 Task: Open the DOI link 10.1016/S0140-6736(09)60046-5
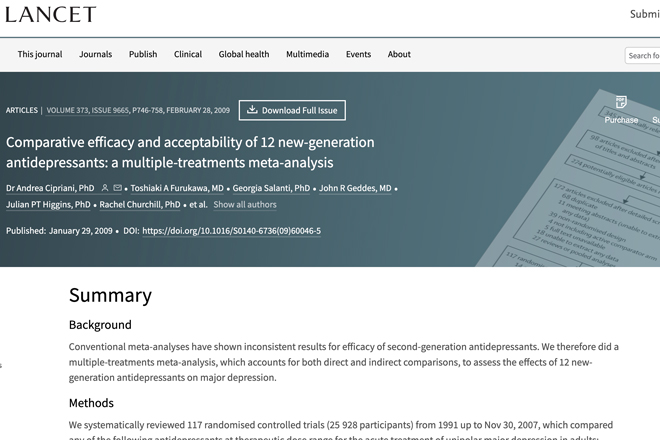click(x=232, y=231)
